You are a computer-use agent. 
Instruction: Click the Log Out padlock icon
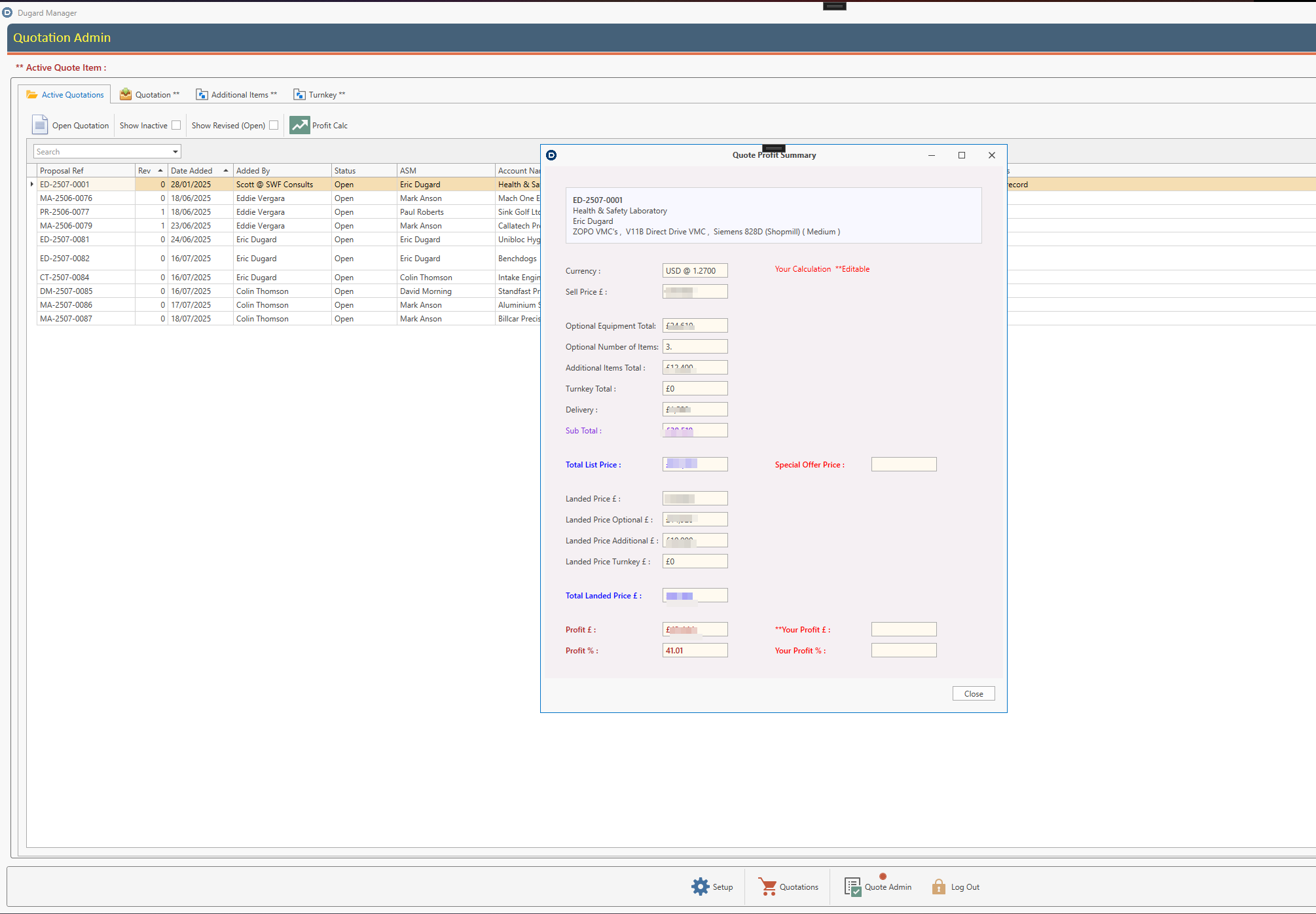pyautogui.click(x=938, y=887)
